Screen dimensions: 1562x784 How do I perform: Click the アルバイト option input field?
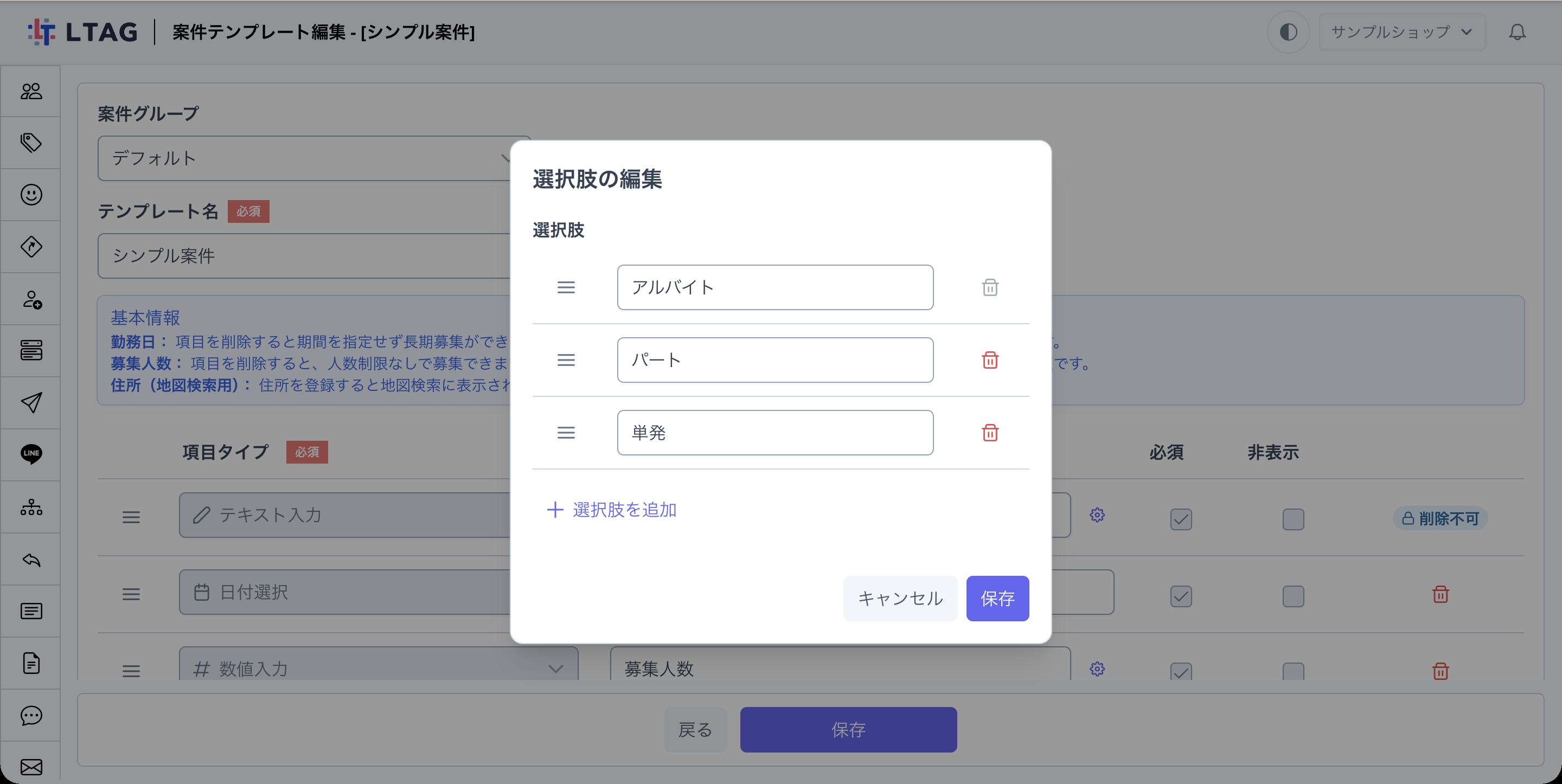774,287
